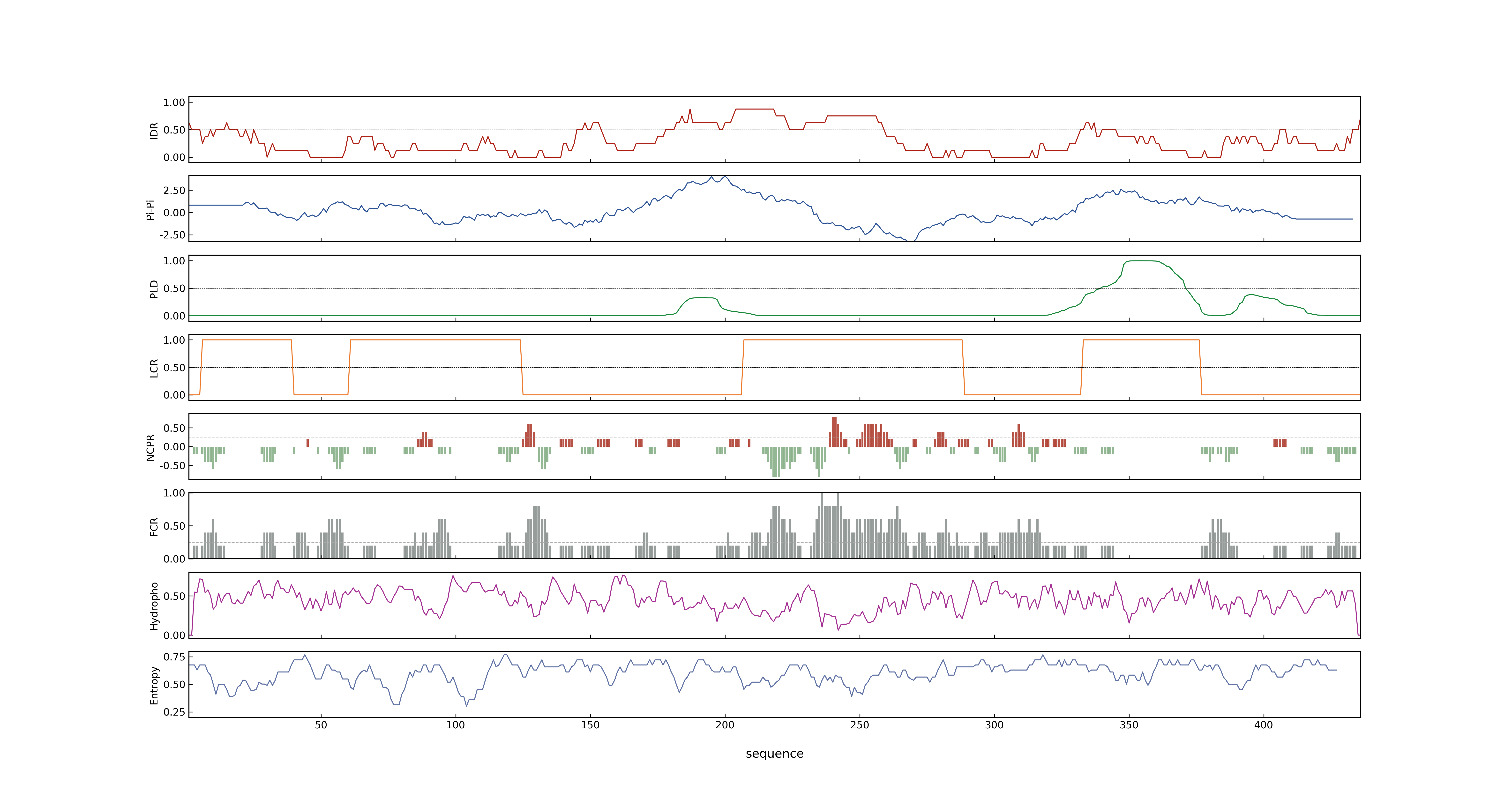Select the x-axis tick label 400

click(x=1264, y=725)
